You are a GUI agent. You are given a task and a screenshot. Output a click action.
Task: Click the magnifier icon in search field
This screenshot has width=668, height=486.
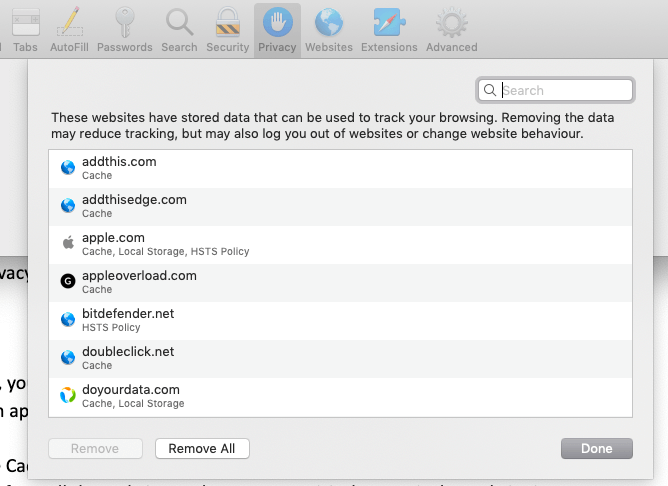[x=490, y=90]
